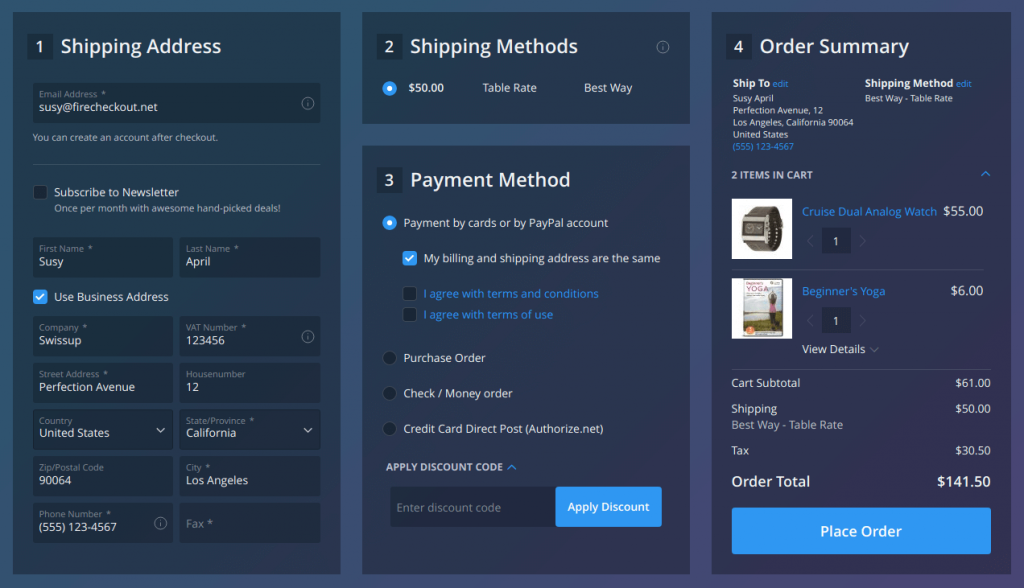The height and width of the screenshot is (588, 1024).
Task: Edit the Ship To address
Action: [x=779, y=83]
